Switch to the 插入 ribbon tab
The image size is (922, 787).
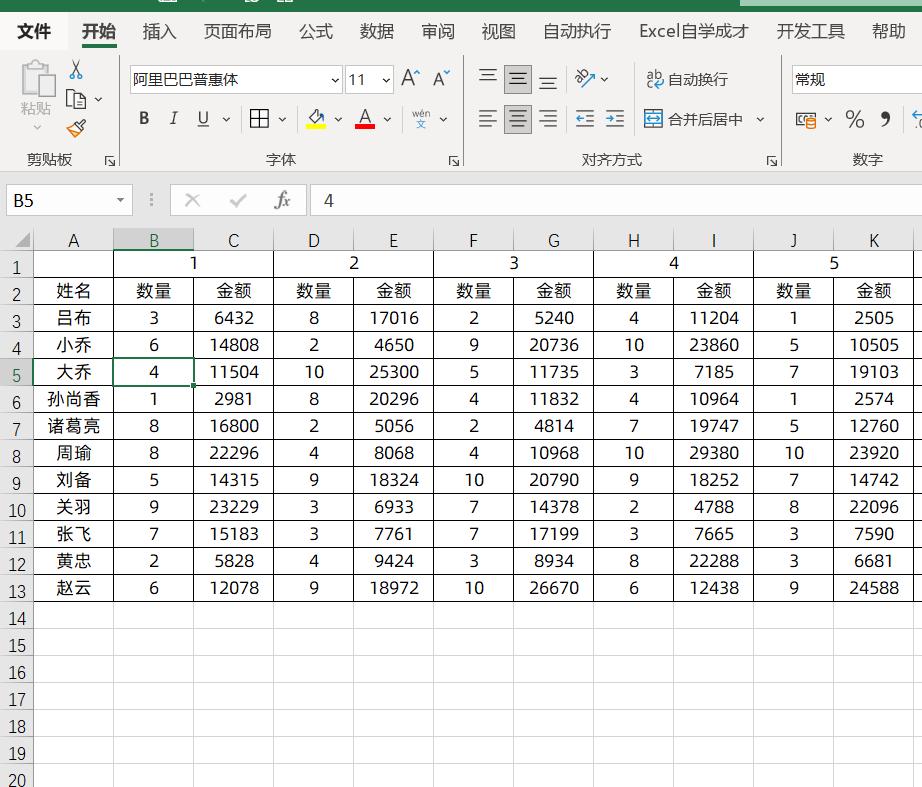160,31
